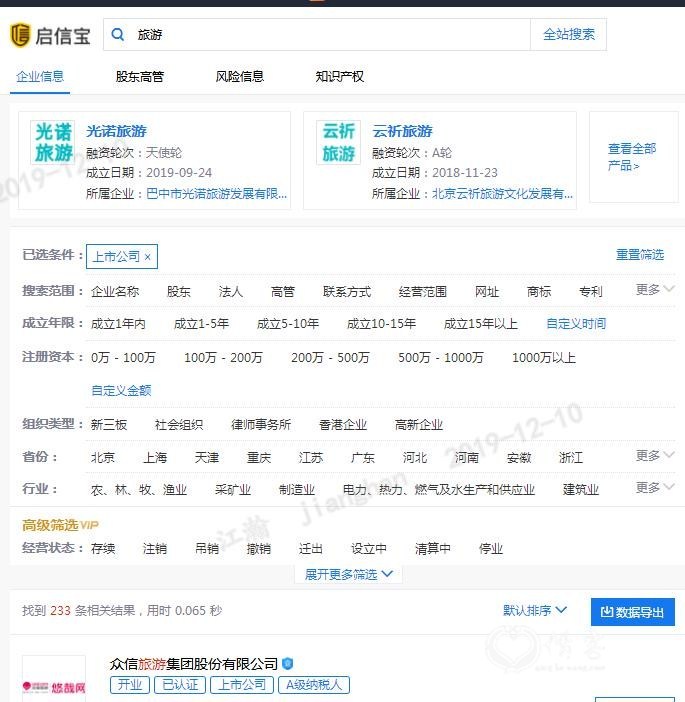Image resolution: width=685 pixels, height=702 pixels.
Task: Select search scope 商标
Action: (539, 291)
